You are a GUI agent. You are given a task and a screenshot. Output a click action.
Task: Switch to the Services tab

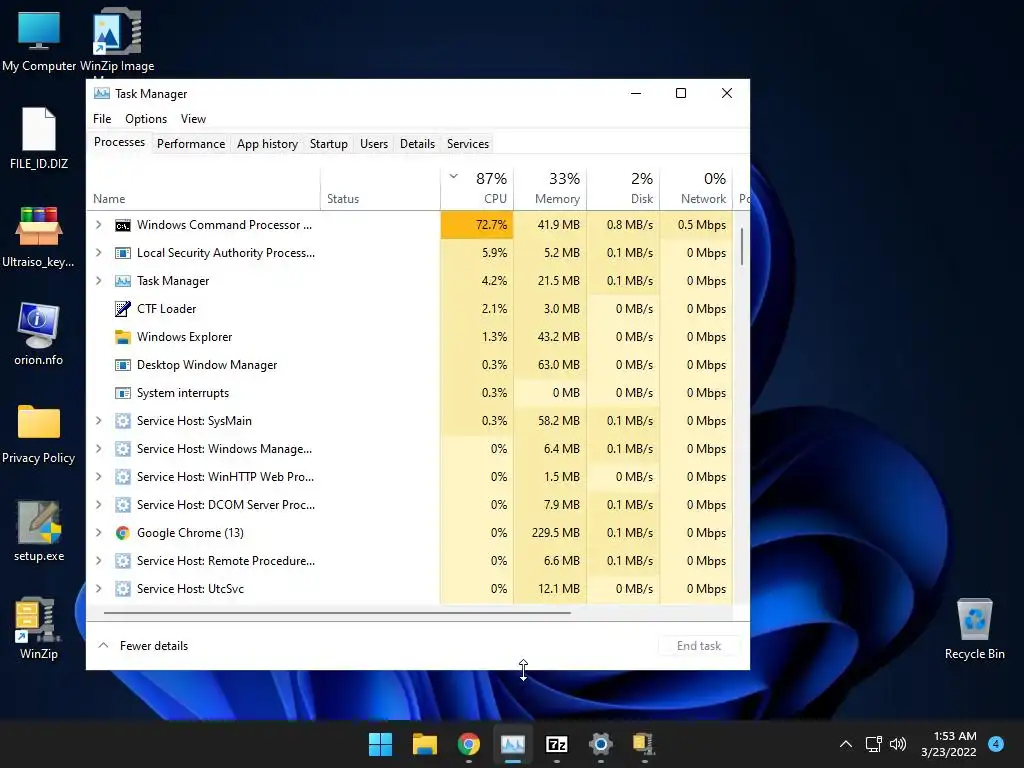tap(468, 144)
